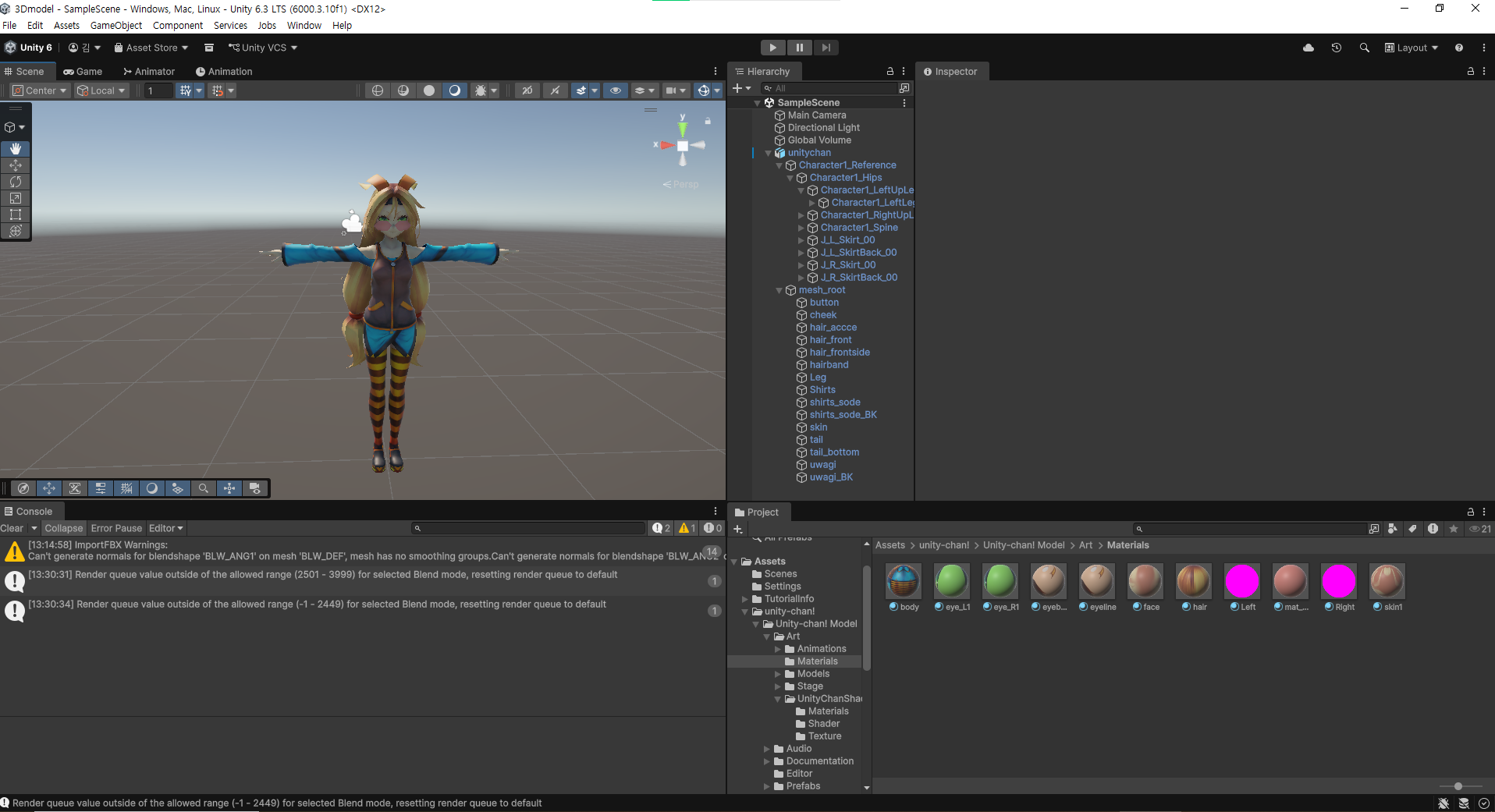Open the Component menu
Image resolution: width=1495 pixels, height=812 pixels.
tap(178, 25)
